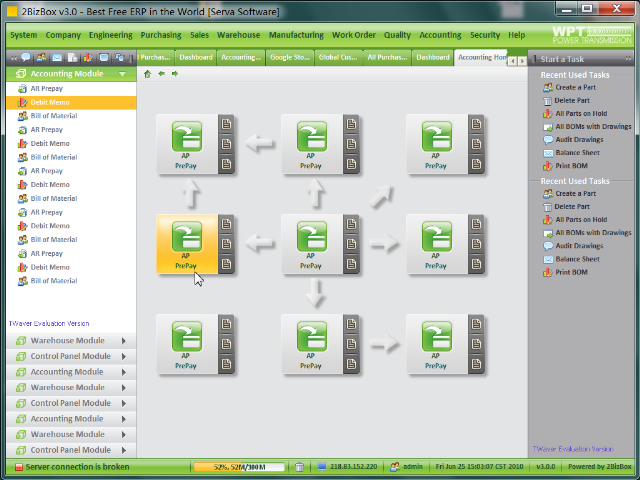Open the Purchasing menu

pyautogui.click(x=161, y=35)
